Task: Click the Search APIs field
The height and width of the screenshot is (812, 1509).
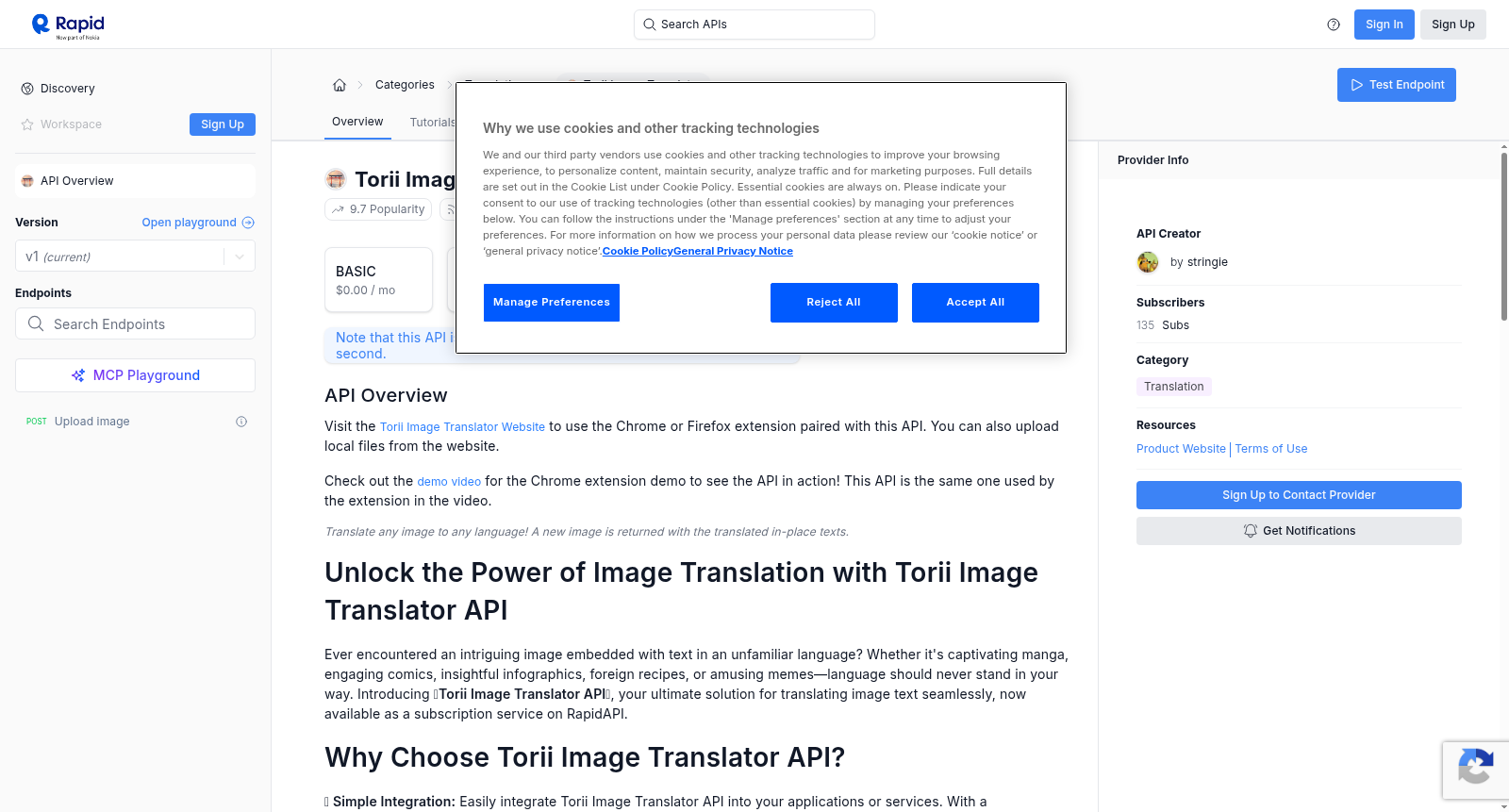Action: (x=754, y=25)
